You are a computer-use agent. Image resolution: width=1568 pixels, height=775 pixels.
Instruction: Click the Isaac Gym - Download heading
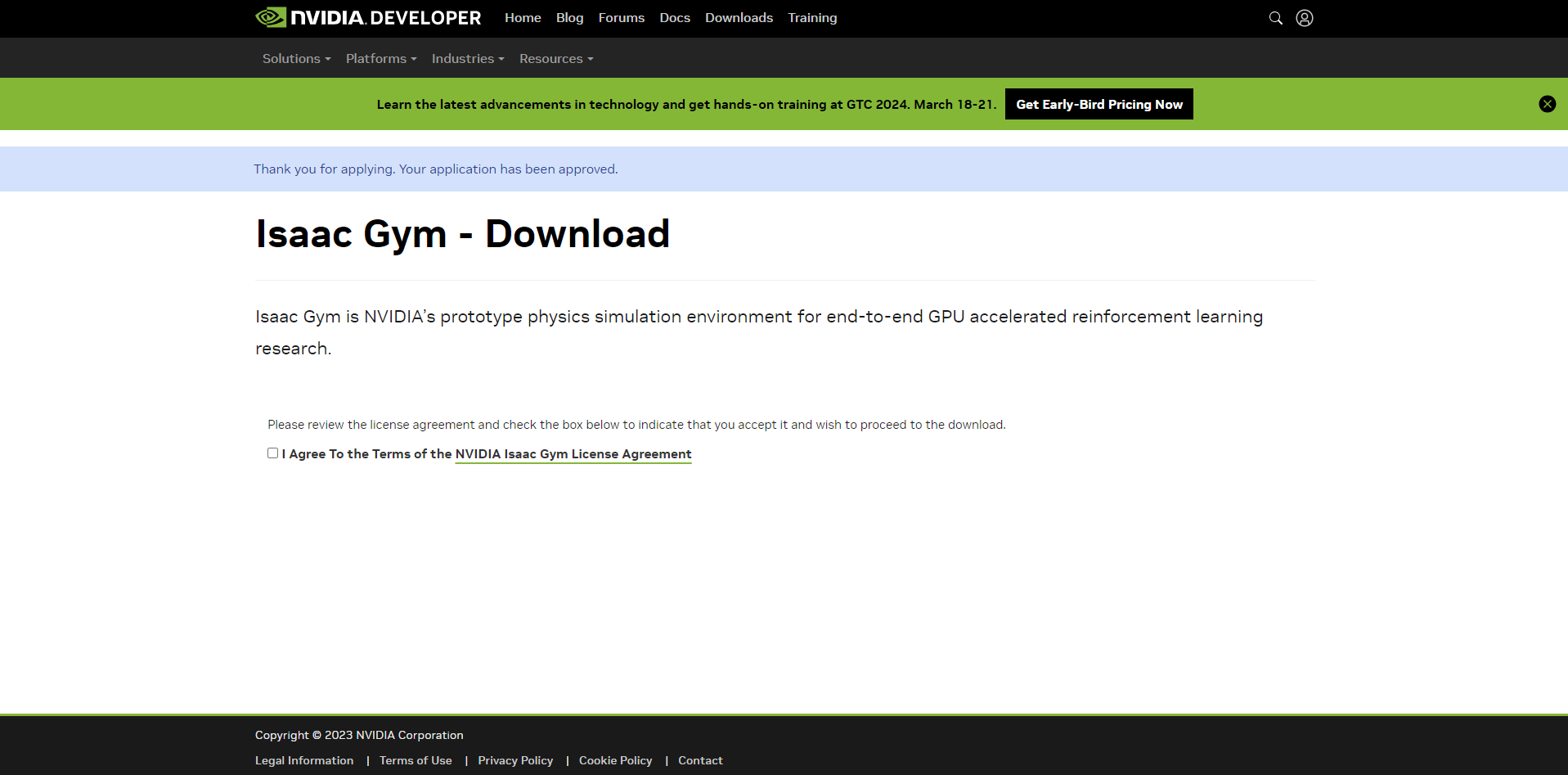click(x=463, y=234)
